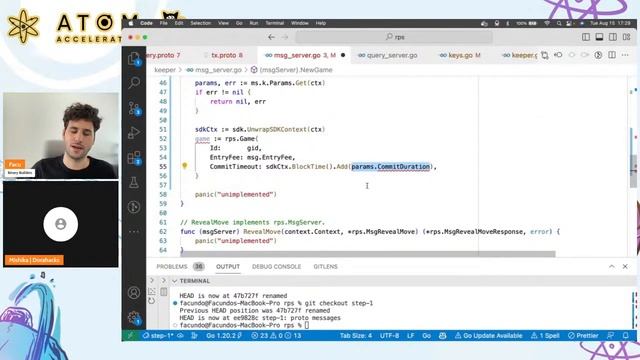Open notifications bell in status bar
640x360 pixels.
point(625,336)
